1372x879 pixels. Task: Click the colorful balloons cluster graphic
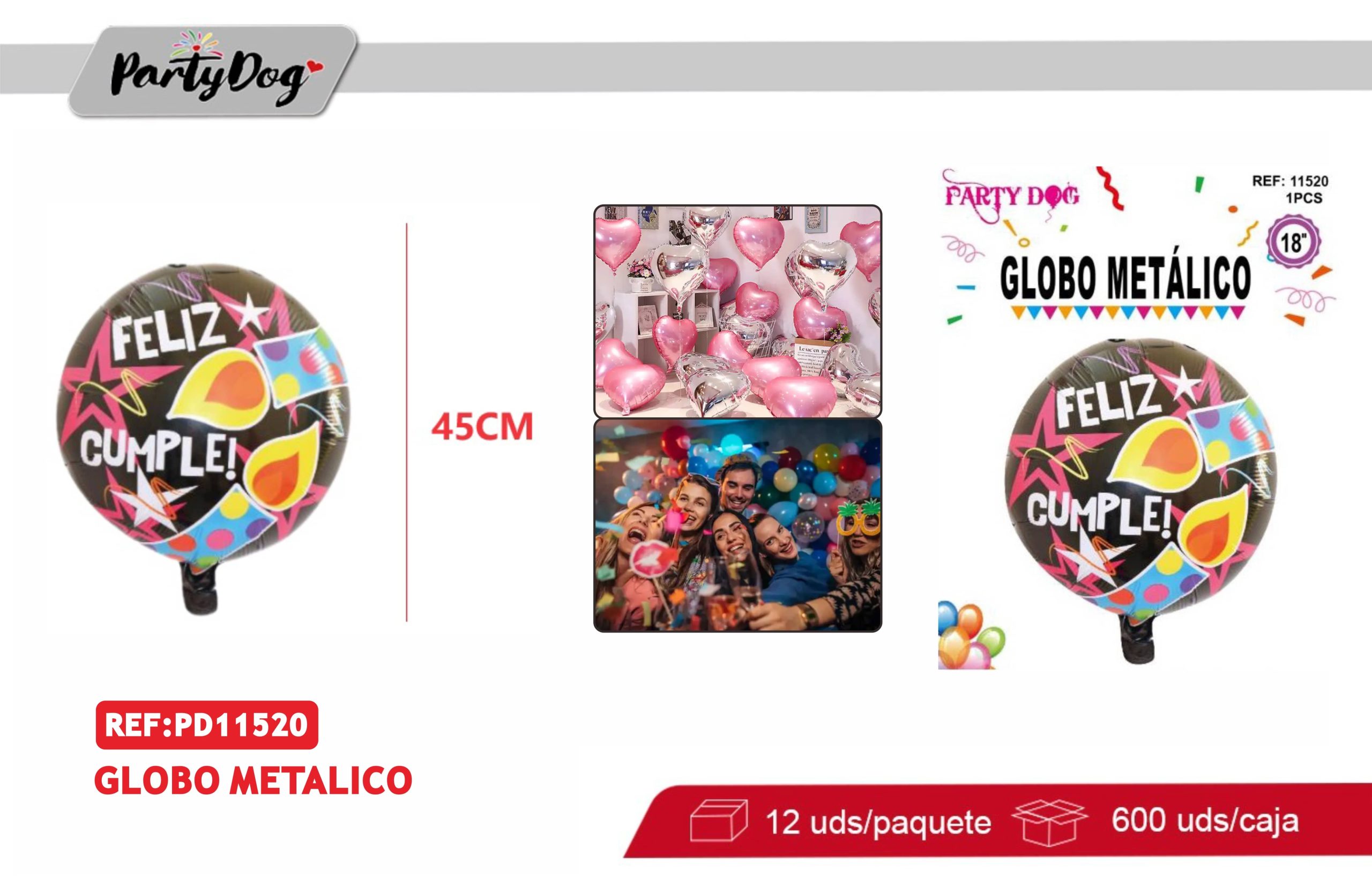pos(970,635)
